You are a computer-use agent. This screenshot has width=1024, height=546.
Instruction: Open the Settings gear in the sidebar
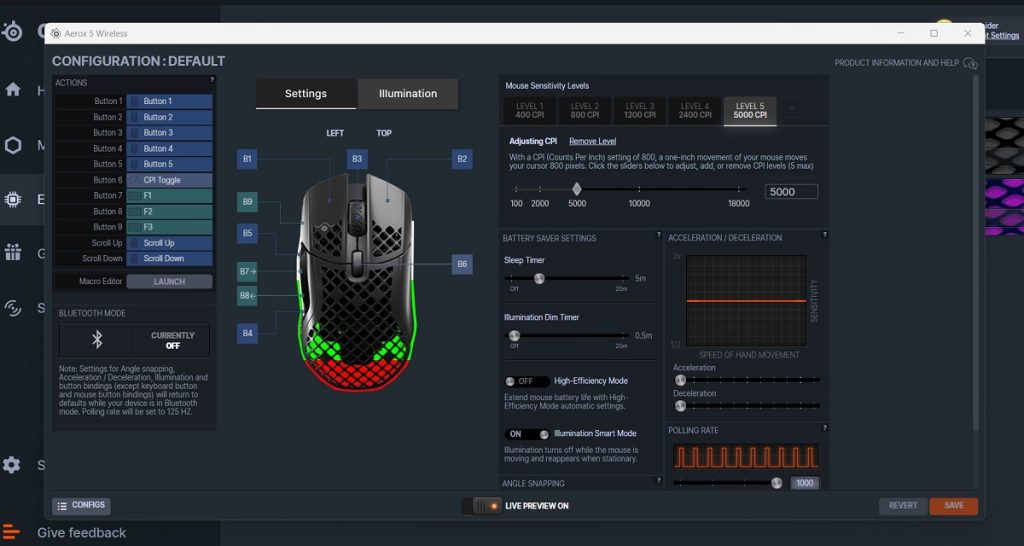(x=12, y=465)
